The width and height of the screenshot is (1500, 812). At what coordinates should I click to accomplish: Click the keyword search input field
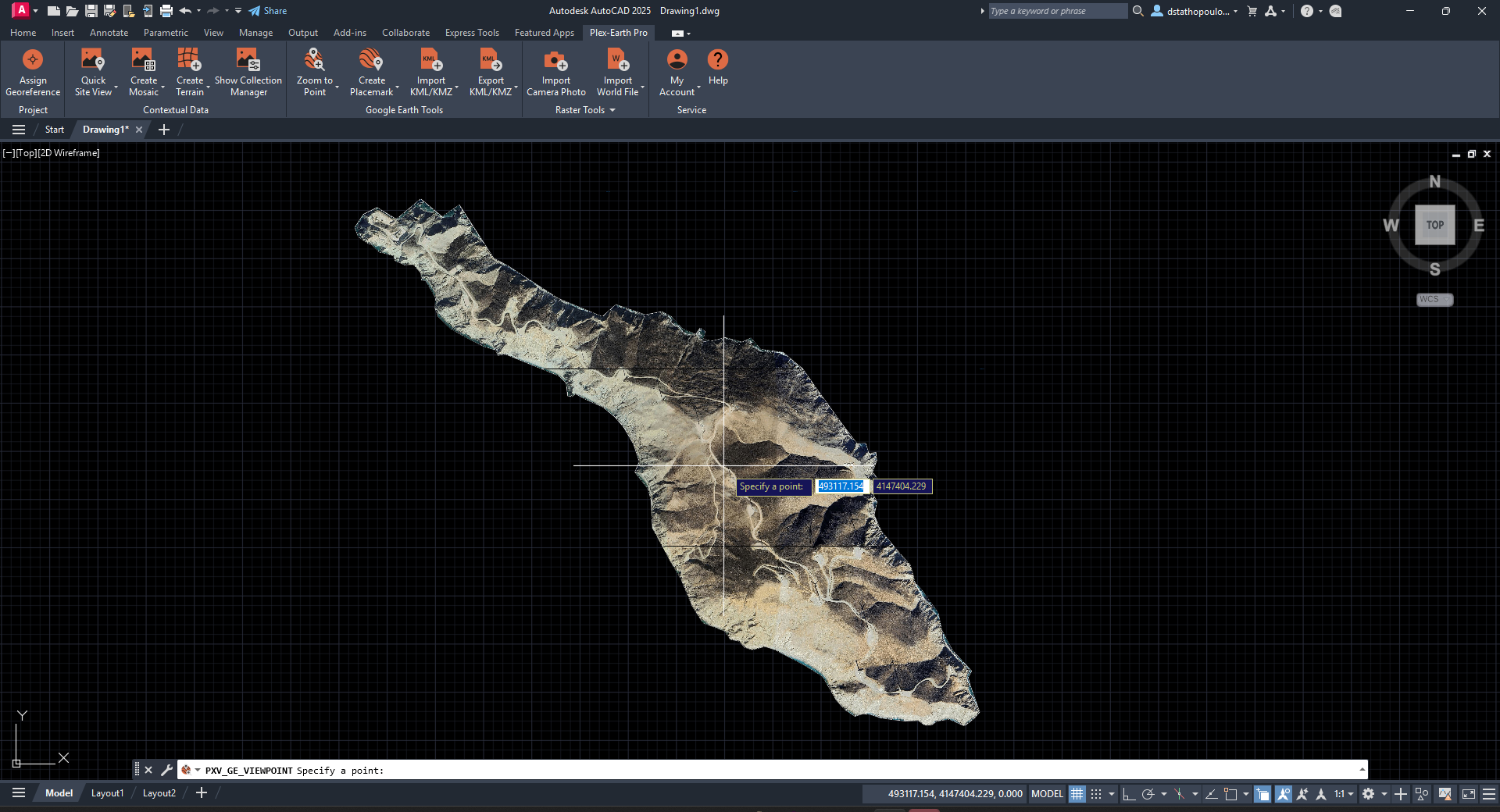point(1058,11)
